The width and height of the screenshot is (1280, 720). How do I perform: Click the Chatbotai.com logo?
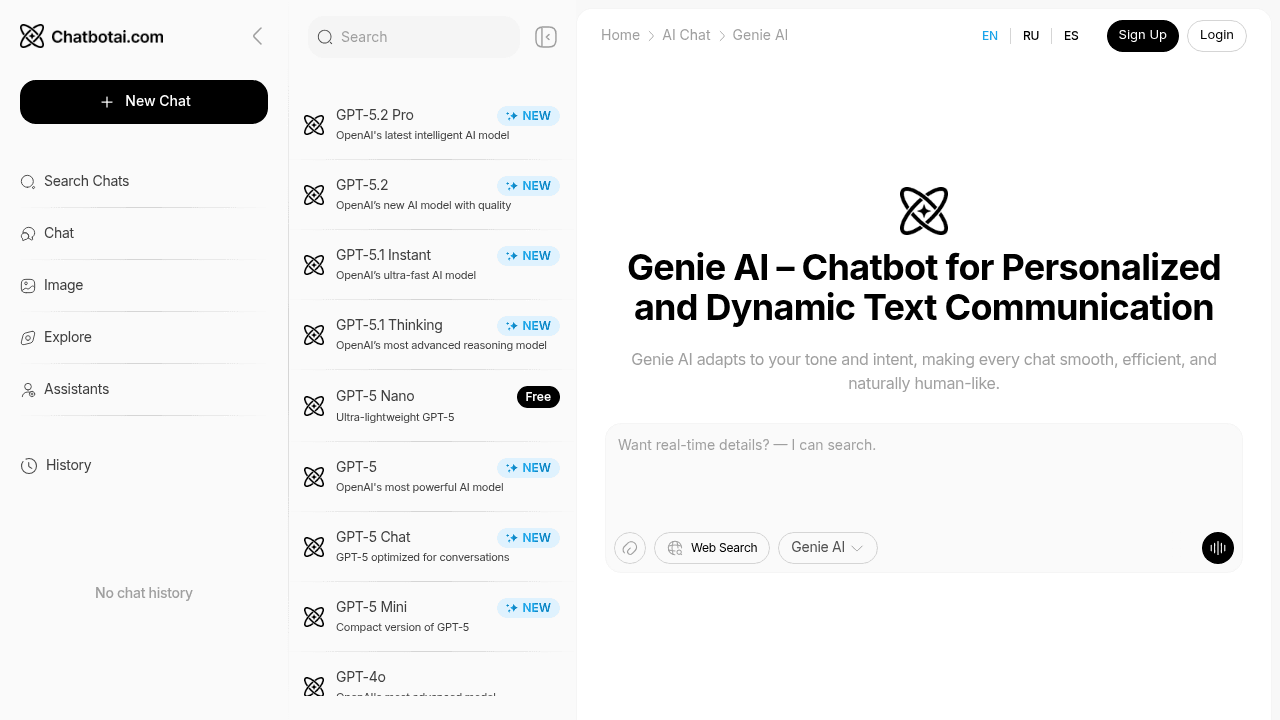pos(91,36)
